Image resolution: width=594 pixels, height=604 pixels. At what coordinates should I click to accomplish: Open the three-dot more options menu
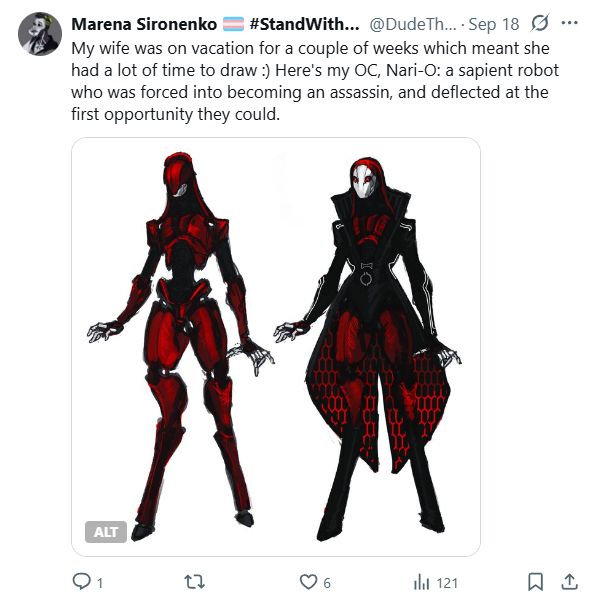[x=569, y=23]
